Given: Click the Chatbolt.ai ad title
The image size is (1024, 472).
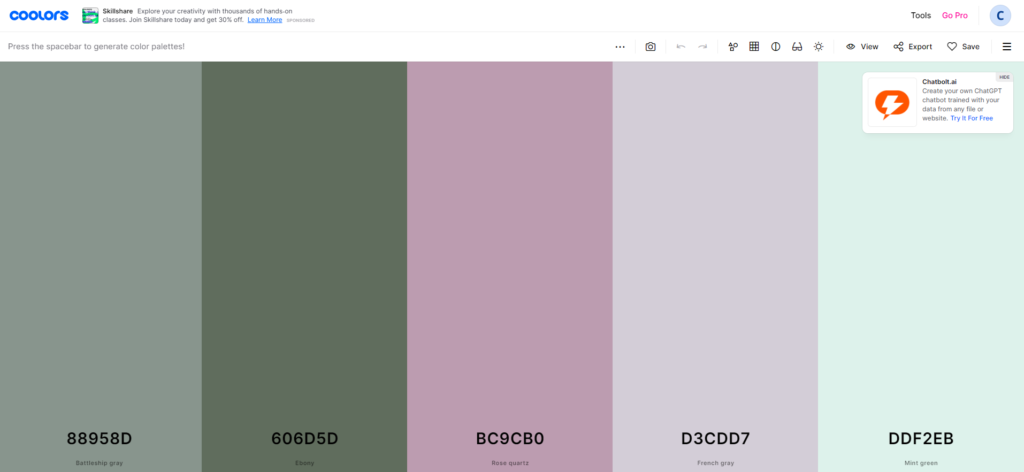Looking at the screenshot, I should coord(939,82).
